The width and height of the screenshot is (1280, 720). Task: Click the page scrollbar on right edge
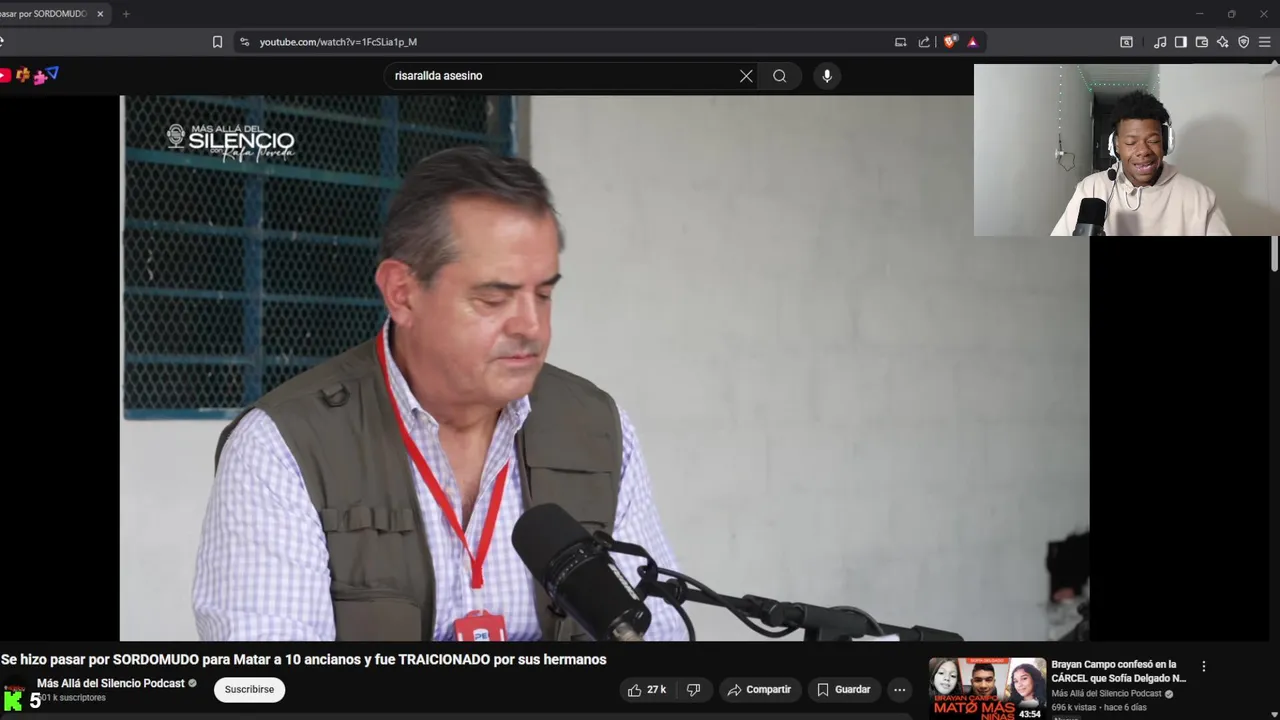coord(1275,254)
